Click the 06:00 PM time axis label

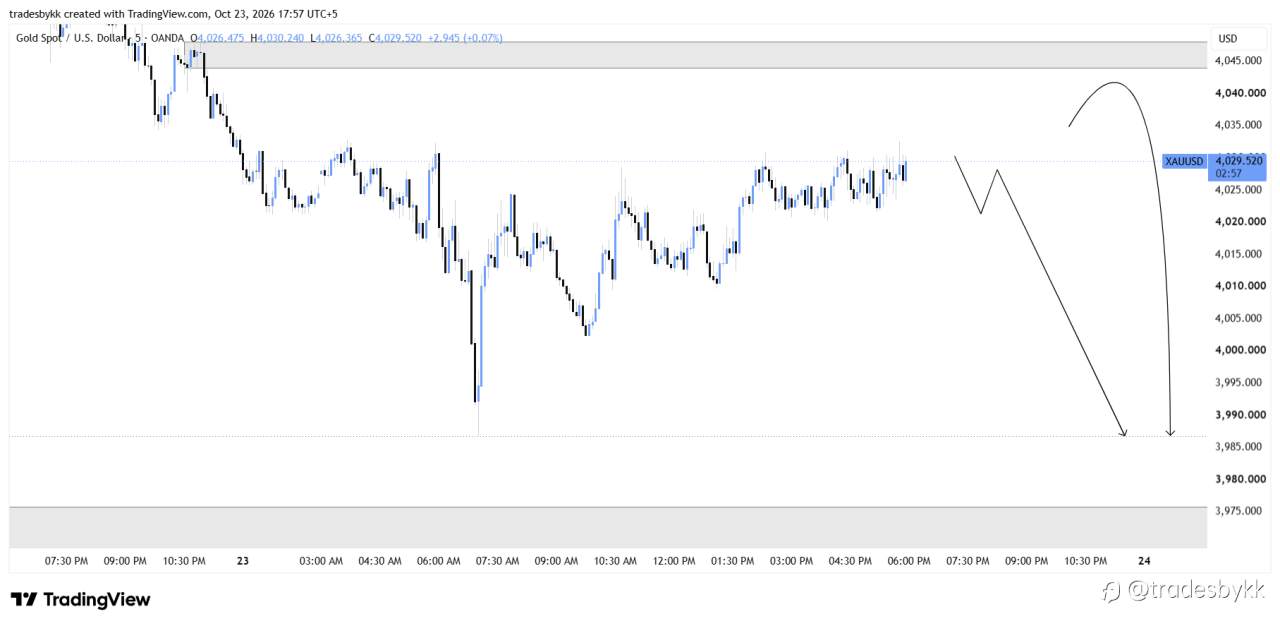[909, 561]
